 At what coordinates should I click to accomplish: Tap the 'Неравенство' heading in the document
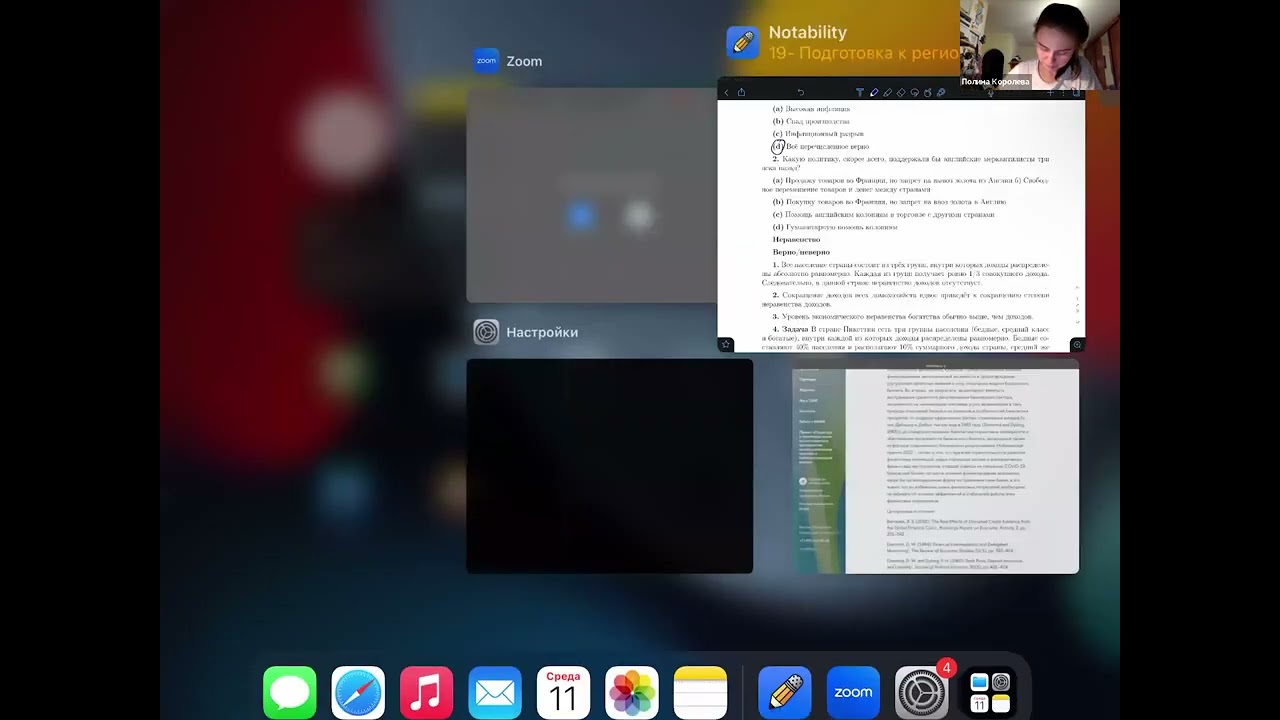pyautogui.click(x=796, y=239)
